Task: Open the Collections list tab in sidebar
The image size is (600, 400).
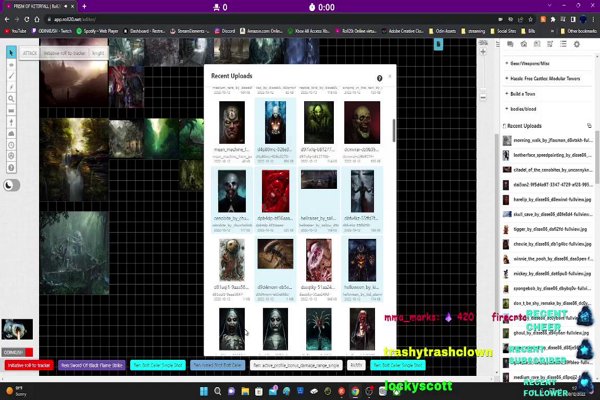Action: [x=563, y=44]
